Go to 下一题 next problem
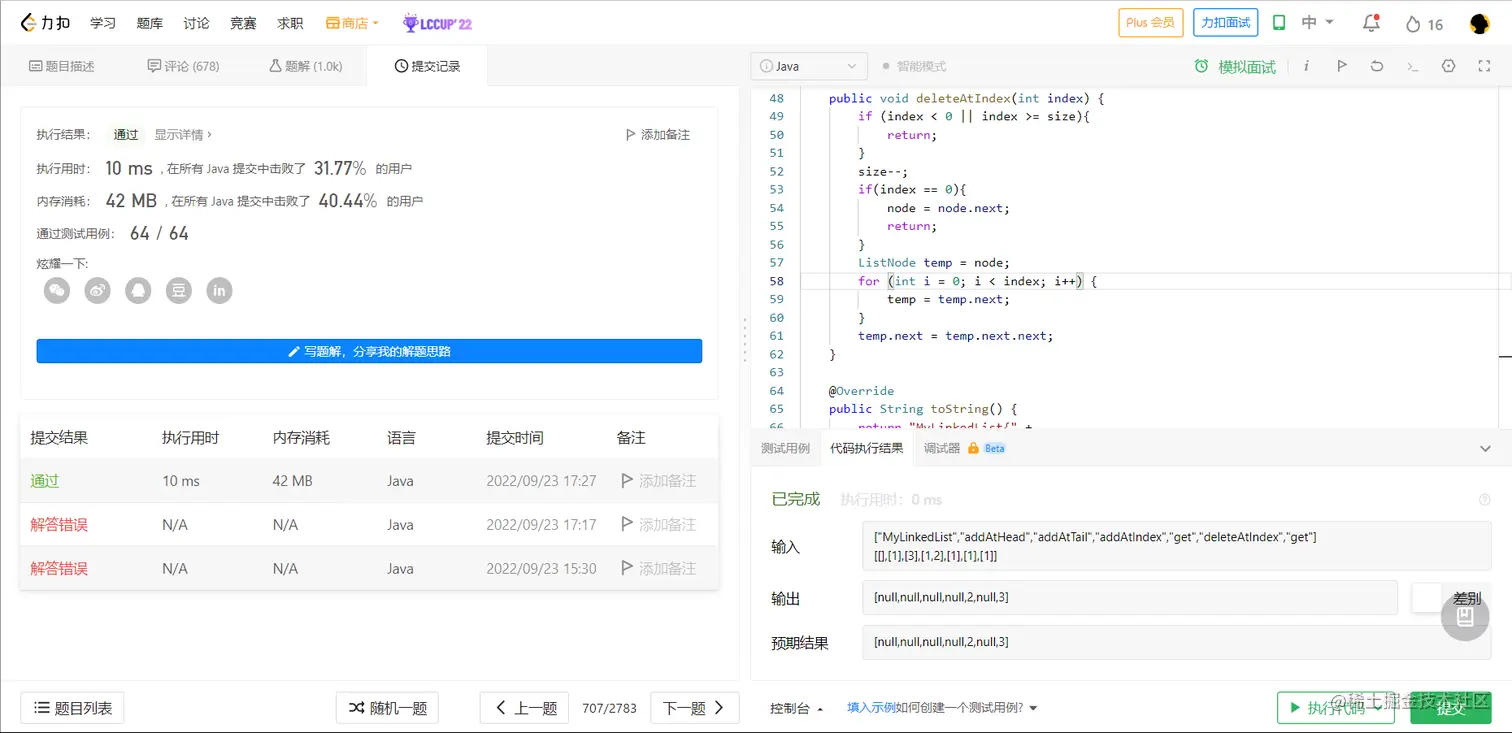 [x=694, y=708]
